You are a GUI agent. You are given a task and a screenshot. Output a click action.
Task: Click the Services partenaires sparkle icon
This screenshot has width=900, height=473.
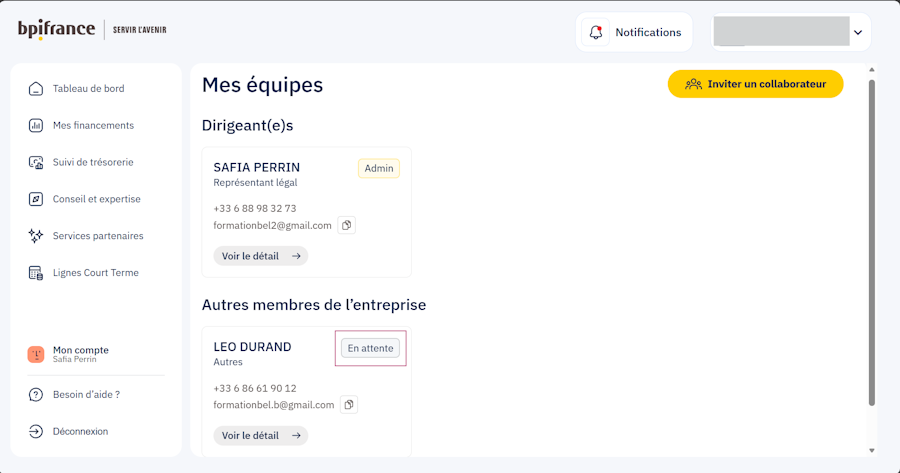point(36,236)
